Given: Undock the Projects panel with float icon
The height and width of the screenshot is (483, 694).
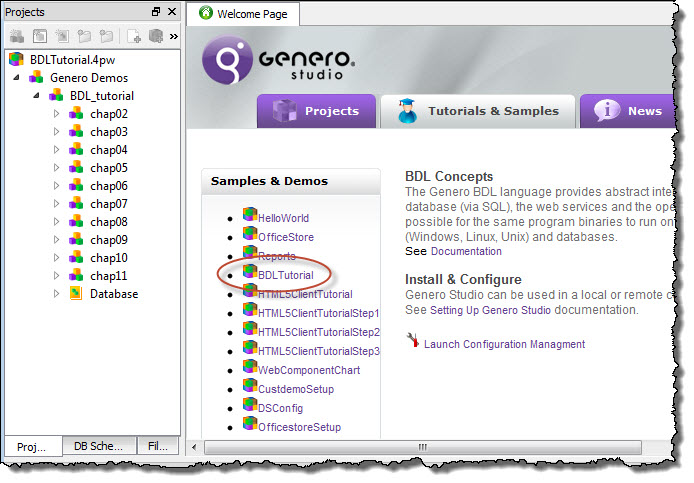Looking at the screenshot, I should (x=156, y=12).
